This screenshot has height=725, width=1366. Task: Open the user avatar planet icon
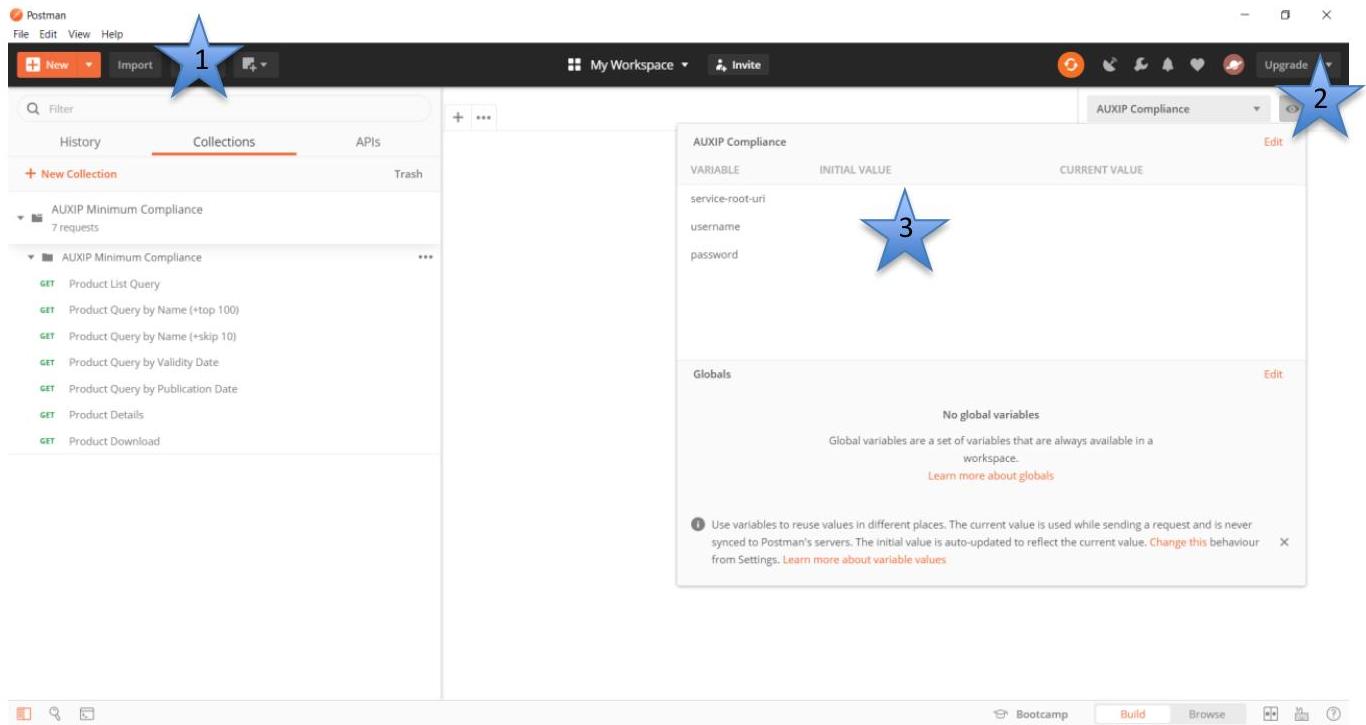click(1233, 65)
